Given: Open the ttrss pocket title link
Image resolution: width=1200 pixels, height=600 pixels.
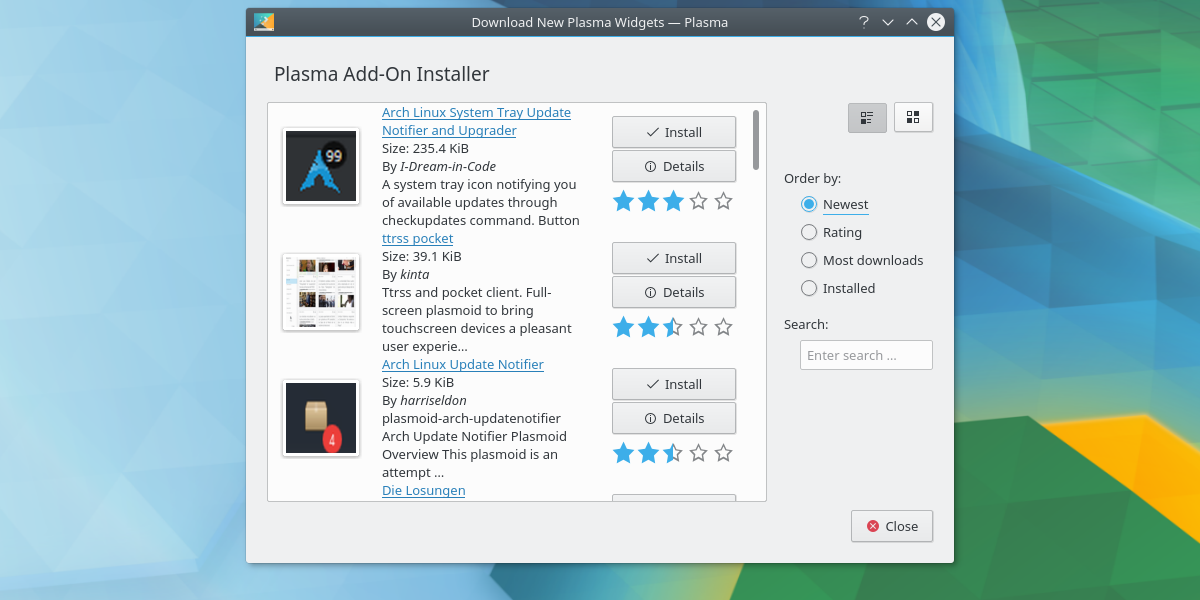Looking at the screenshot, I should click(x=417, y=238).
